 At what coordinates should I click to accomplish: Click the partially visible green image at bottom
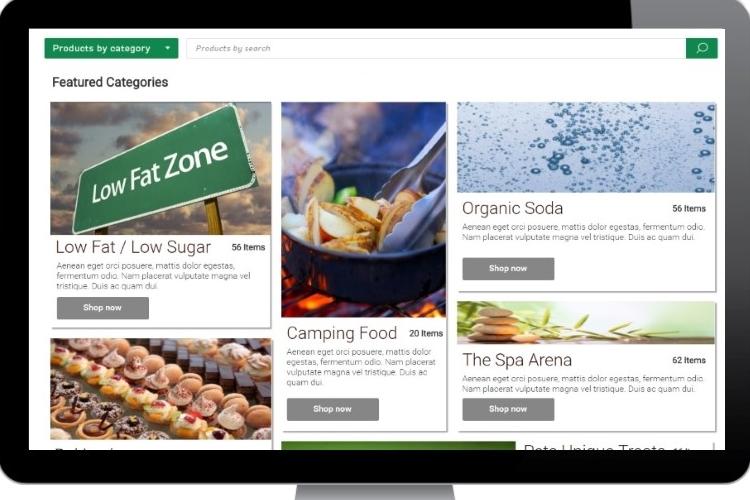398,446
